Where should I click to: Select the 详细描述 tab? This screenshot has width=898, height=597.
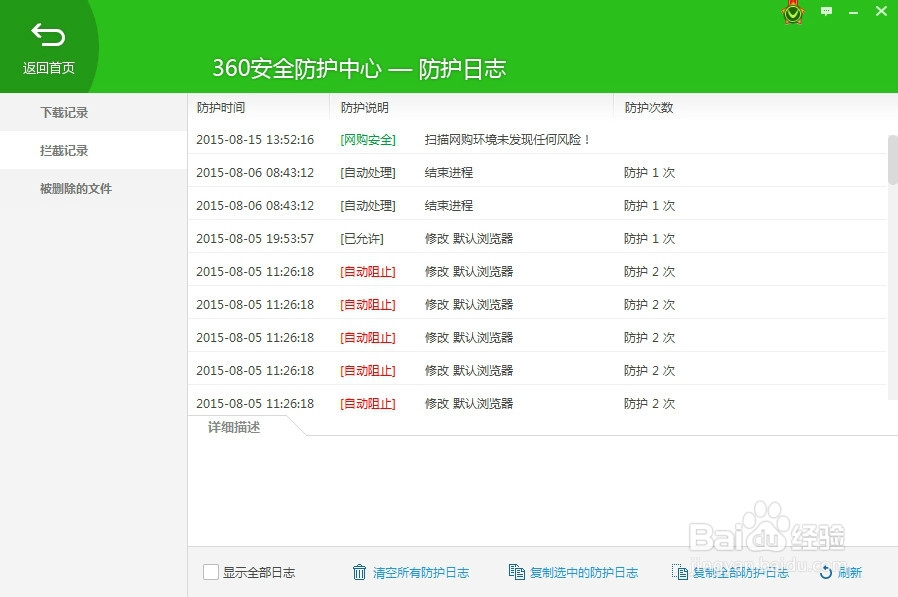234,427
